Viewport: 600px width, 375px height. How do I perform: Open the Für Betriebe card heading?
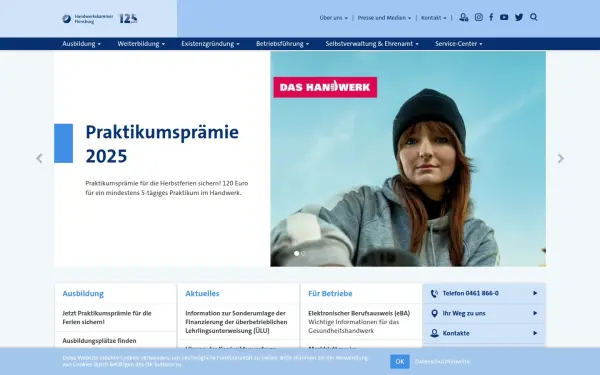point(330,293)
